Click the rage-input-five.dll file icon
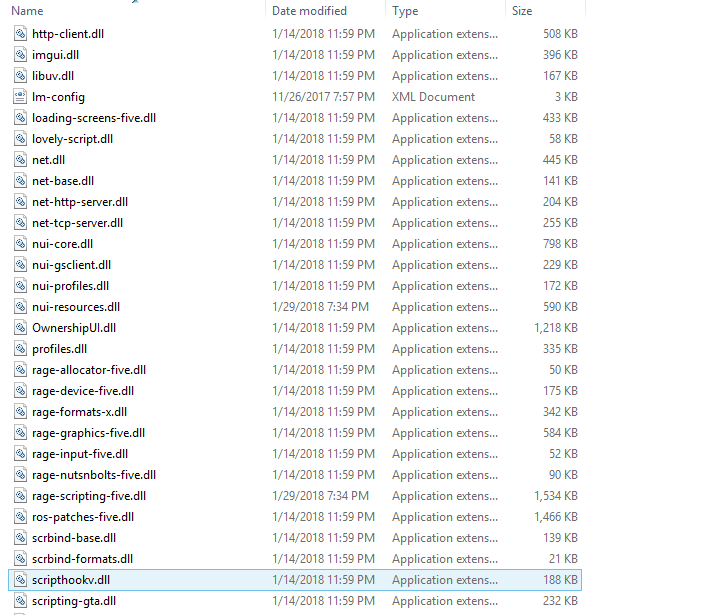Image resolution: width=712 pixels, height=615 pixels. pos(20,454)
